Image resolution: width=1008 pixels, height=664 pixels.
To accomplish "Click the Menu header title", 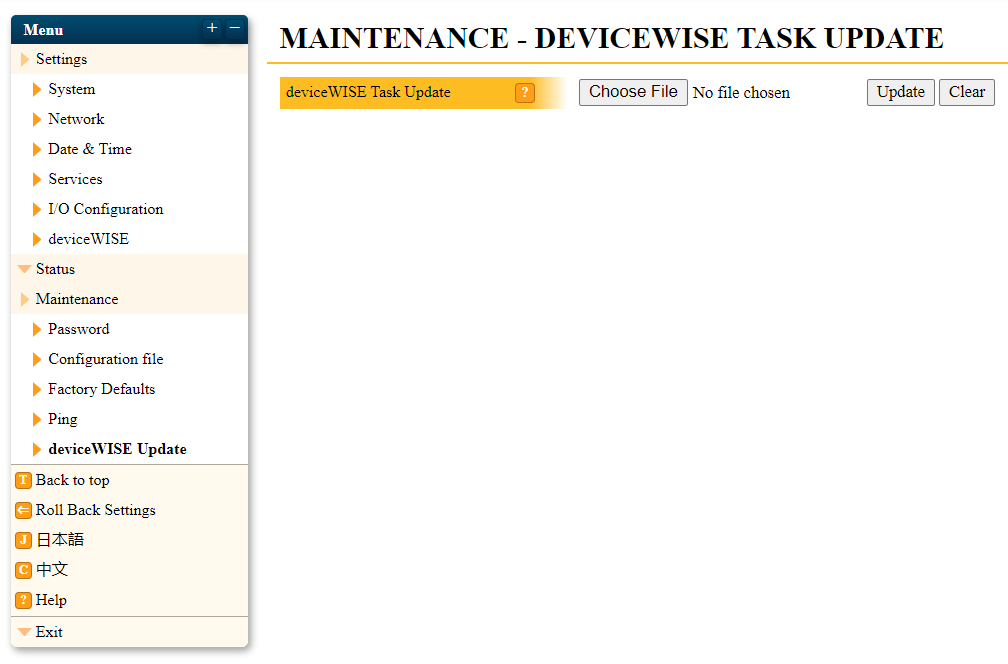I will coord(43,30).
